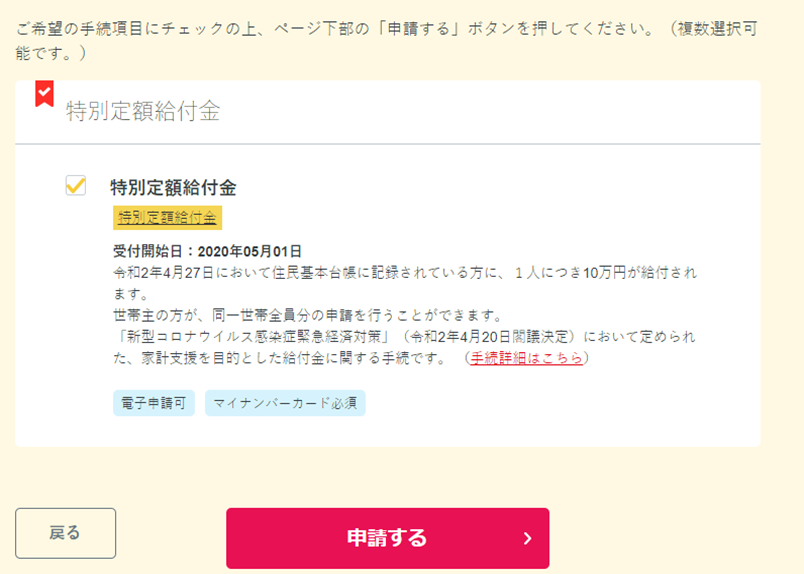804x574 pixels.
Task: Open the 手続詳細はこちら link
Action: (527, 358)
